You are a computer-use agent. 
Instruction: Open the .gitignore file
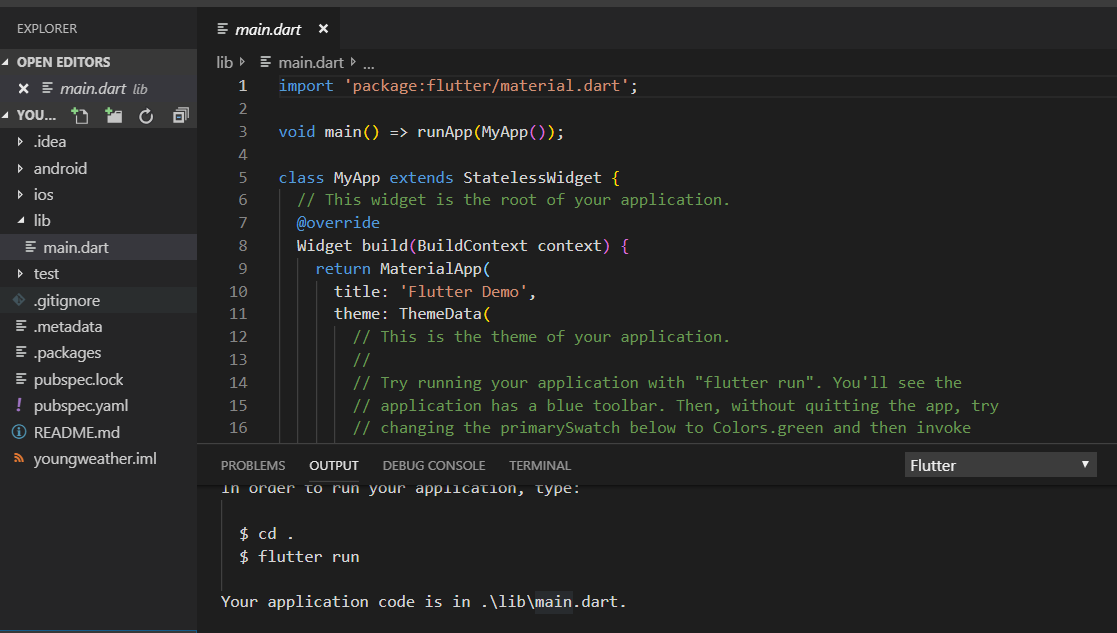click(x=98, y=300)
